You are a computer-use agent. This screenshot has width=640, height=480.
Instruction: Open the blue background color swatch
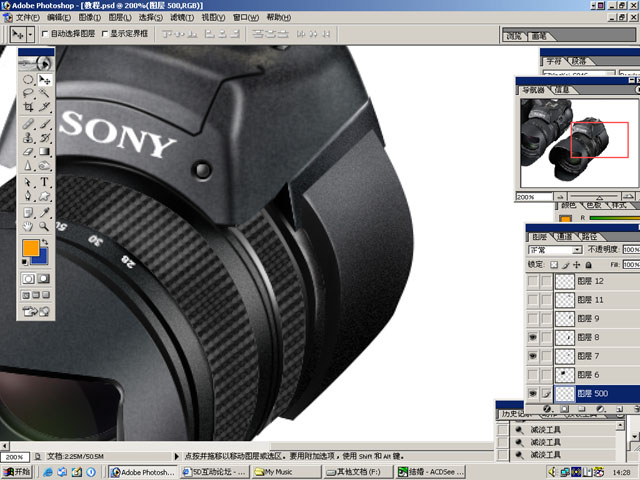click(42, 258)
